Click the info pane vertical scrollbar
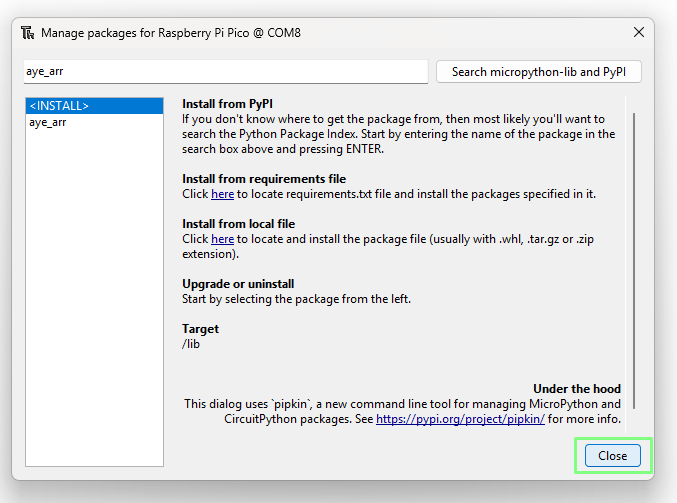Viewport: 677px width, 503px height. (634, 261)
